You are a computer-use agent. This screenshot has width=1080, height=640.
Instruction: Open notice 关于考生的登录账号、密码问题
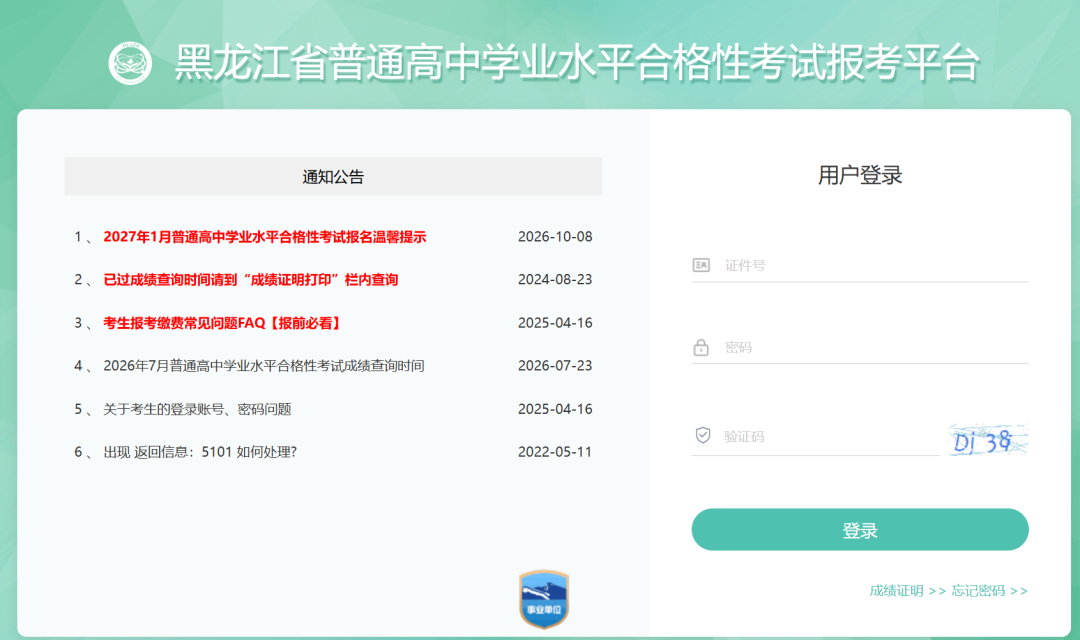coord(198,409)
